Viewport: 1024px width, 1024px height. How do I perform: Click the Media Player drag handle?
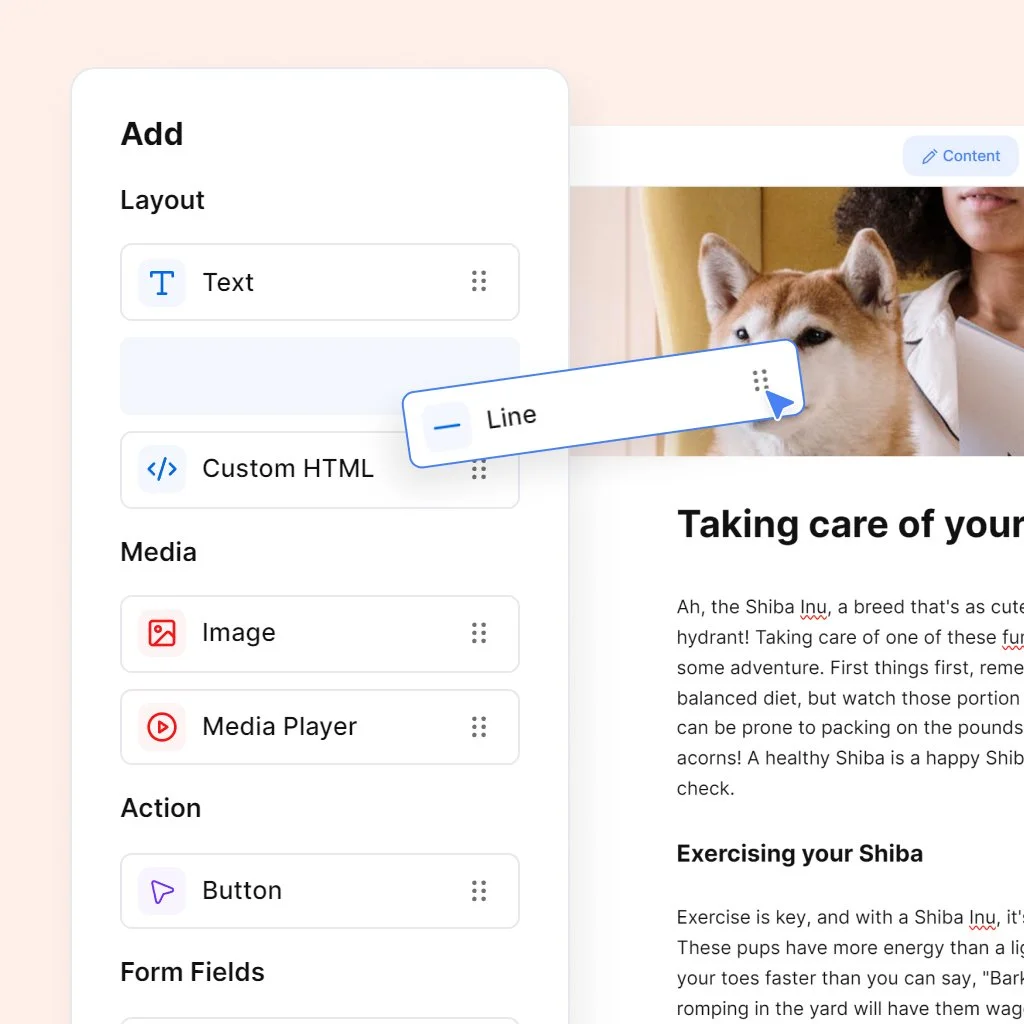point(479,727)
